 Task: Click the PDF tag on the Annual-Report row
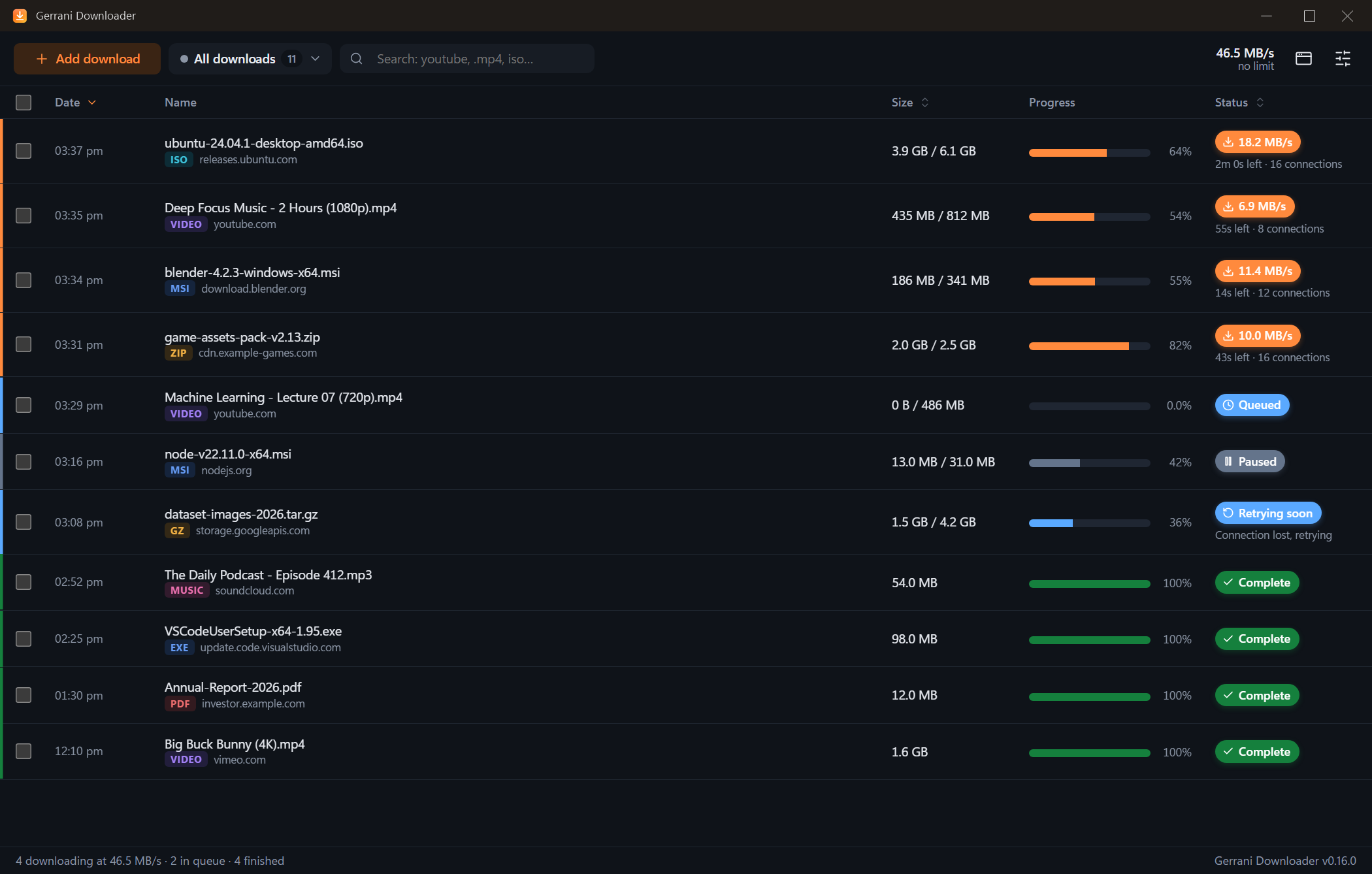(x=180, y=704)
